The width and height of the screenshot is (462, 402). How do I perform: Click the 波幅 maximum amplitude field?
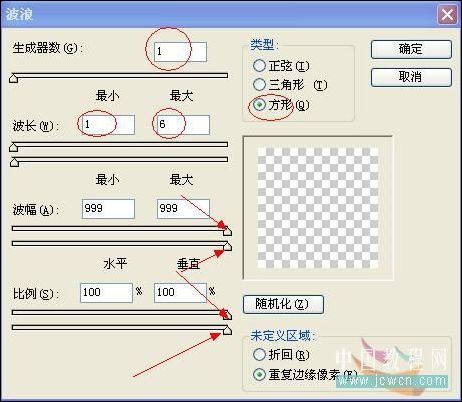183,209
